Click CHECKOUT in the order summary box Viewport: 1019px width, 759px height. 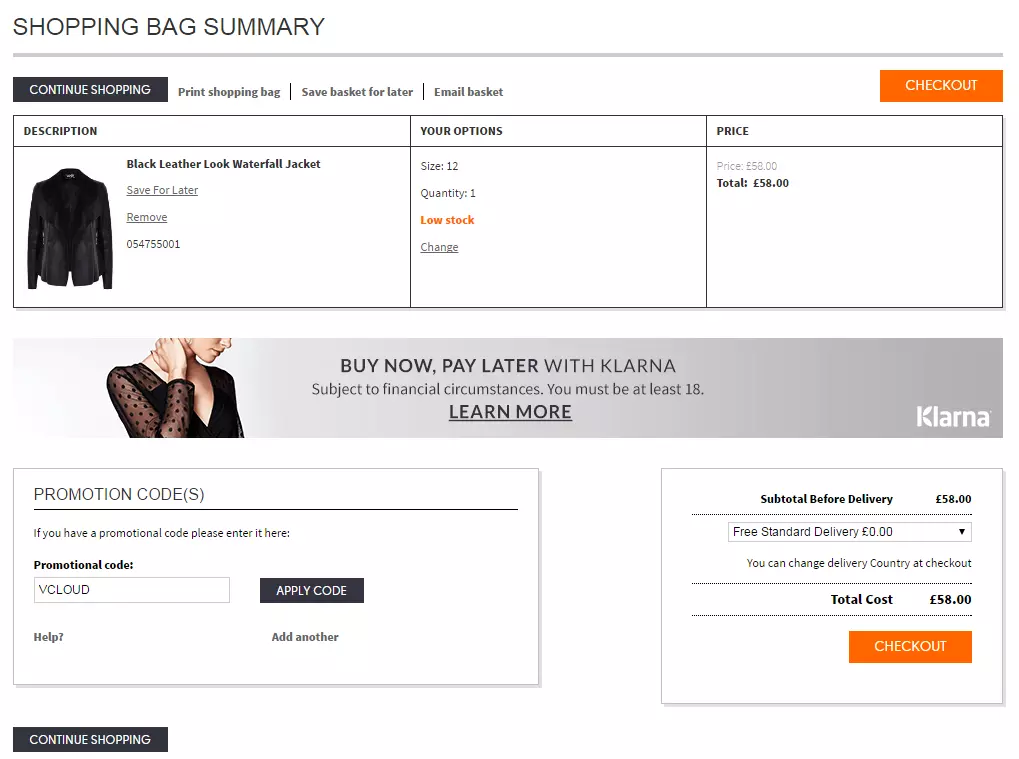pyautogui.click(x=909, y=646)
